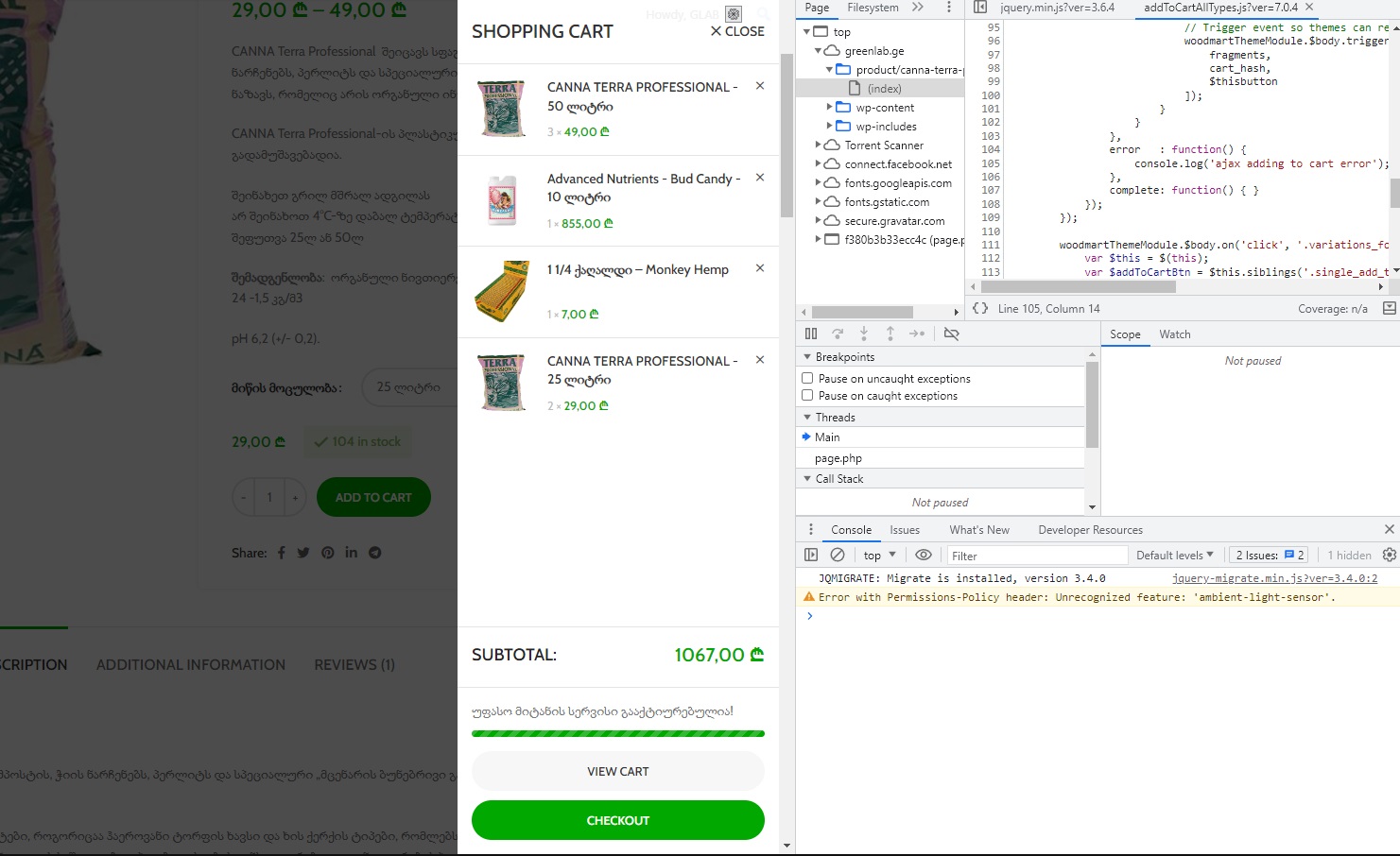Enable Pause on uncaught exceptions
The width and height of the screenshot is (1400, 856).
coord(807,378)
